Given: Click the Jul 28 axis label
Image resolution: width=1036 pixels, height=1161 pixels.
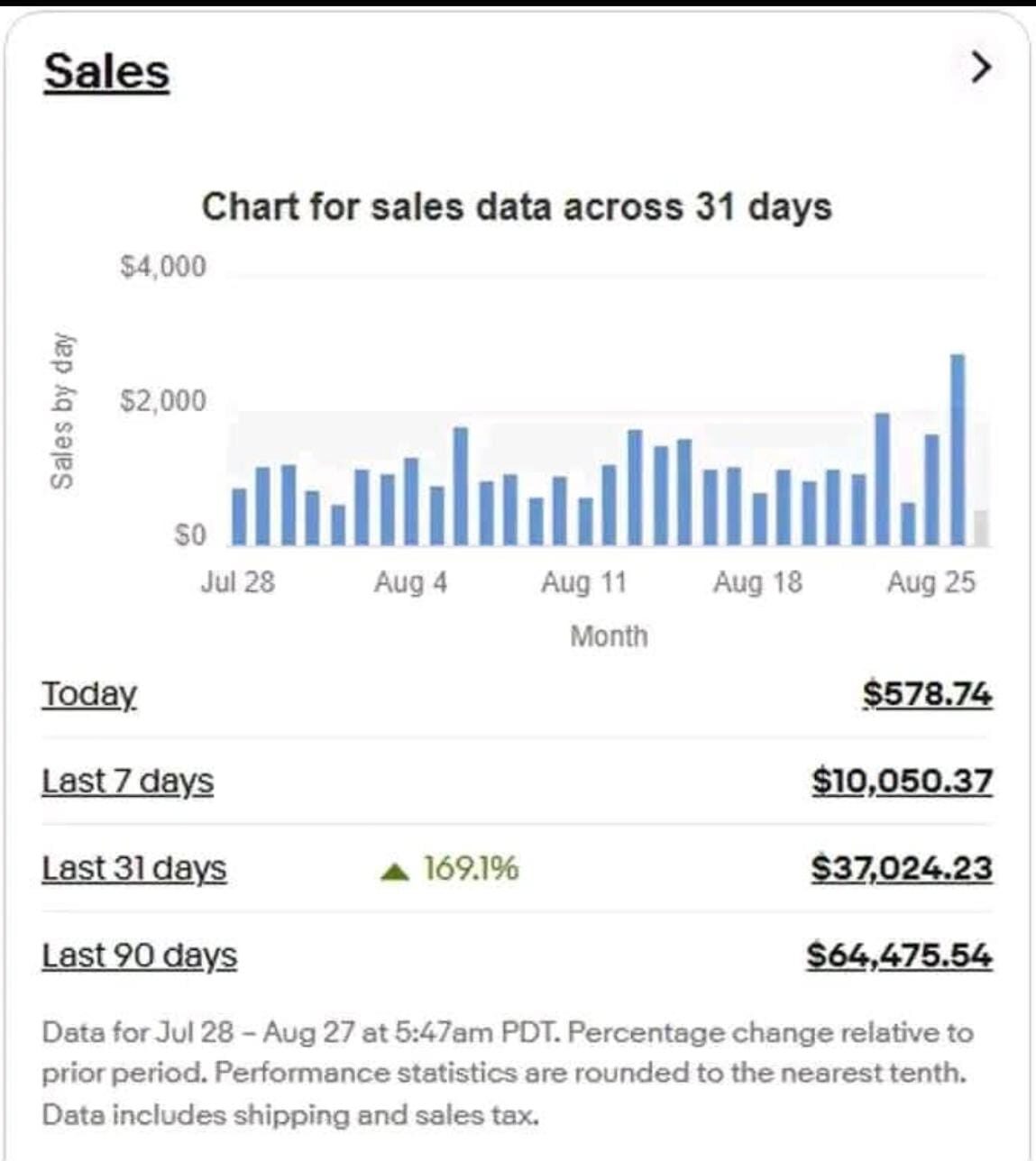Looking at the screenshot, I should (x=237, y=582).
